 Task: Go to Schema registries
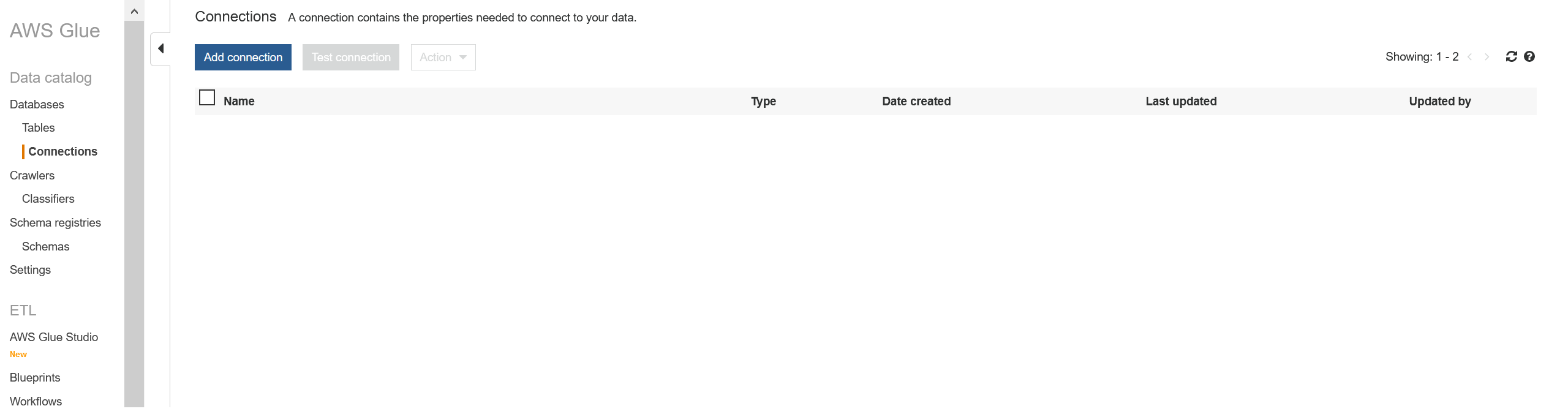click(55, 223)
